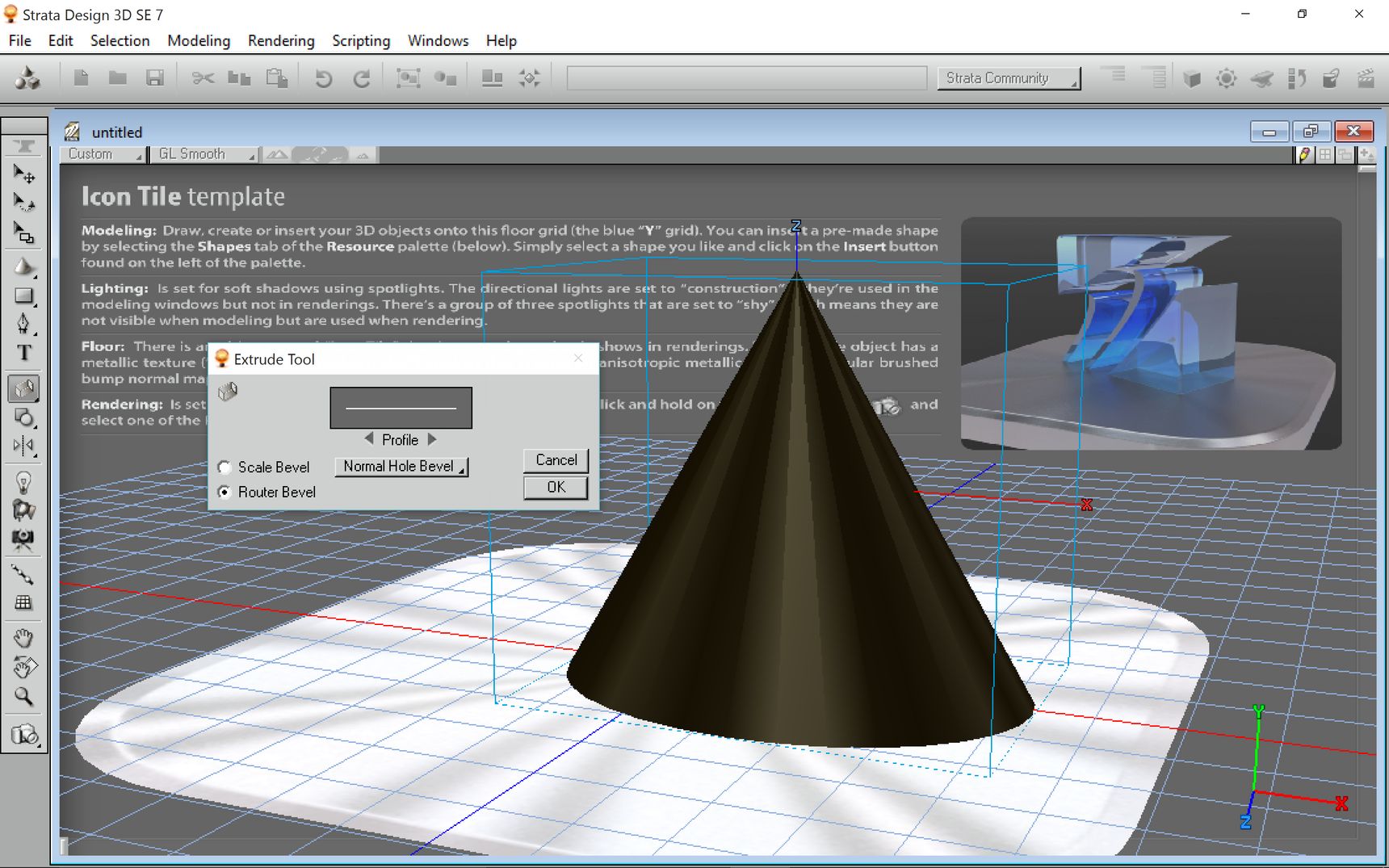Choose the Cone 3D primitive tool
This screenshot has height=868, width=1389.
(24, 267)
